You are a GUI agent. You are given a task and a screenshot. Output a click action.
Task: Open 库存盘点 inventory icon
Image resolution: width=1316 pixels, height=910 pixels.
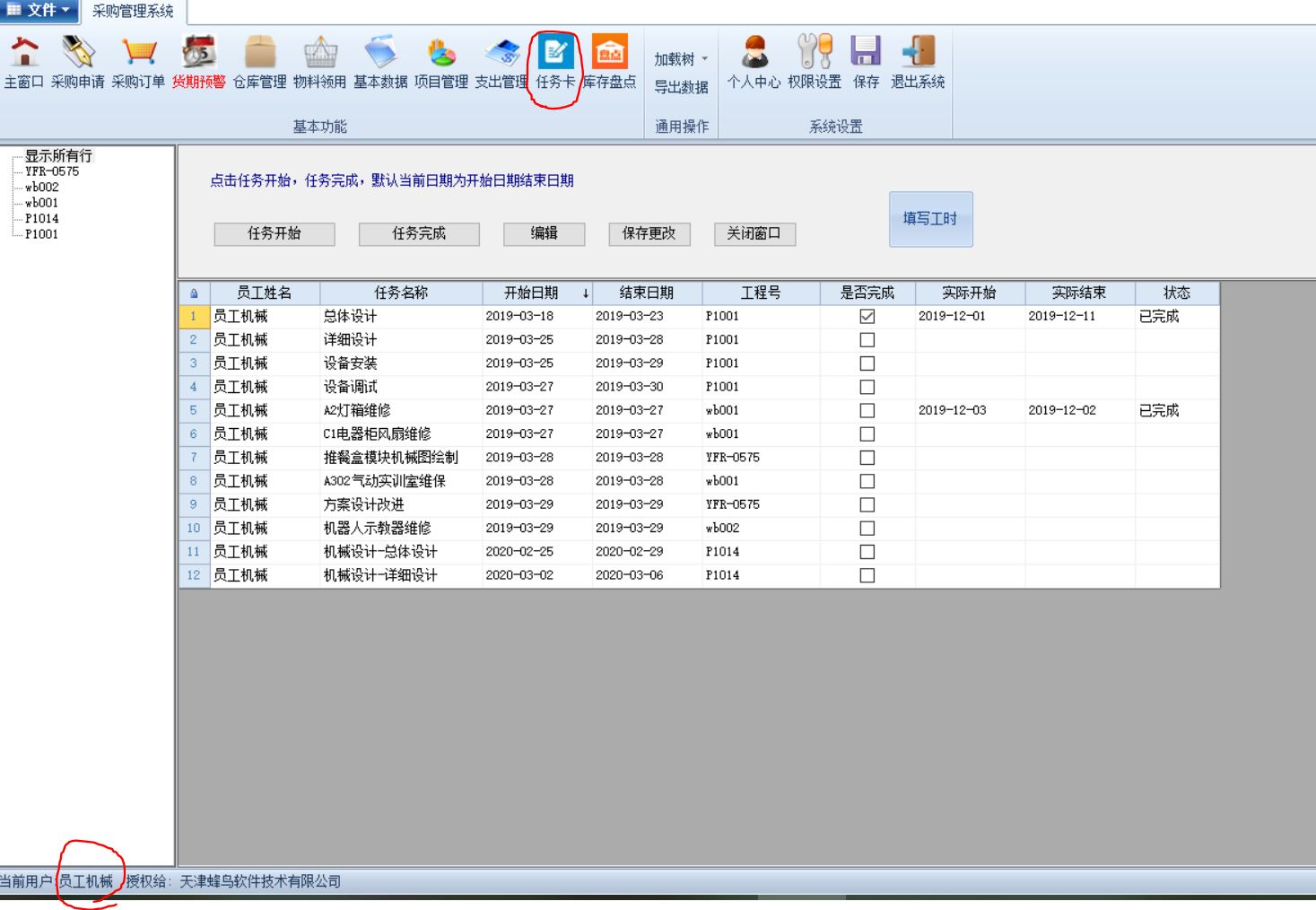pyautogui.click(x=610, y=53)
